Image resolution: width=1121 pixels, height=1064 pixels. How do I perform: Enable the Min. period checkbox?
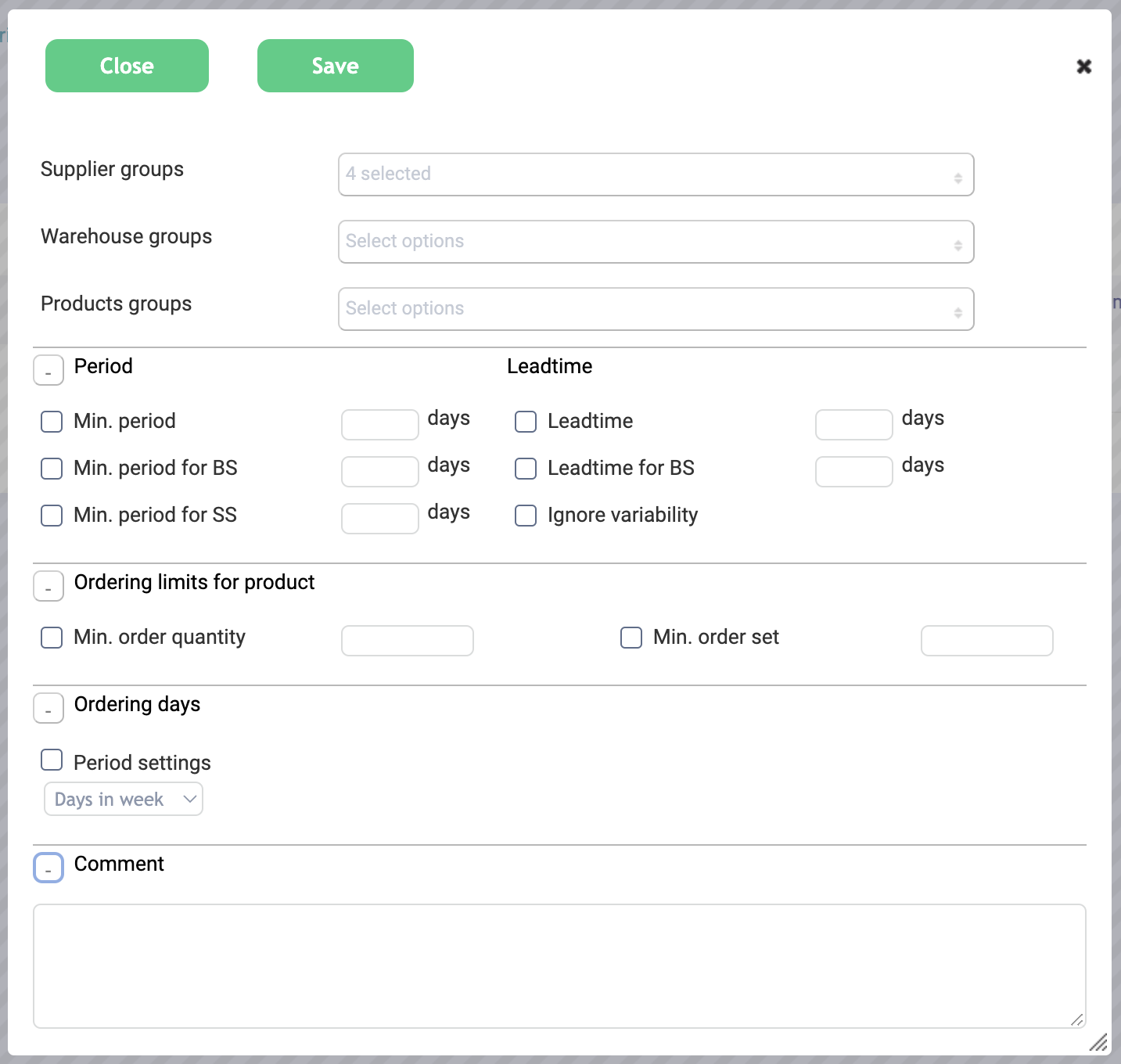(52, 422)
